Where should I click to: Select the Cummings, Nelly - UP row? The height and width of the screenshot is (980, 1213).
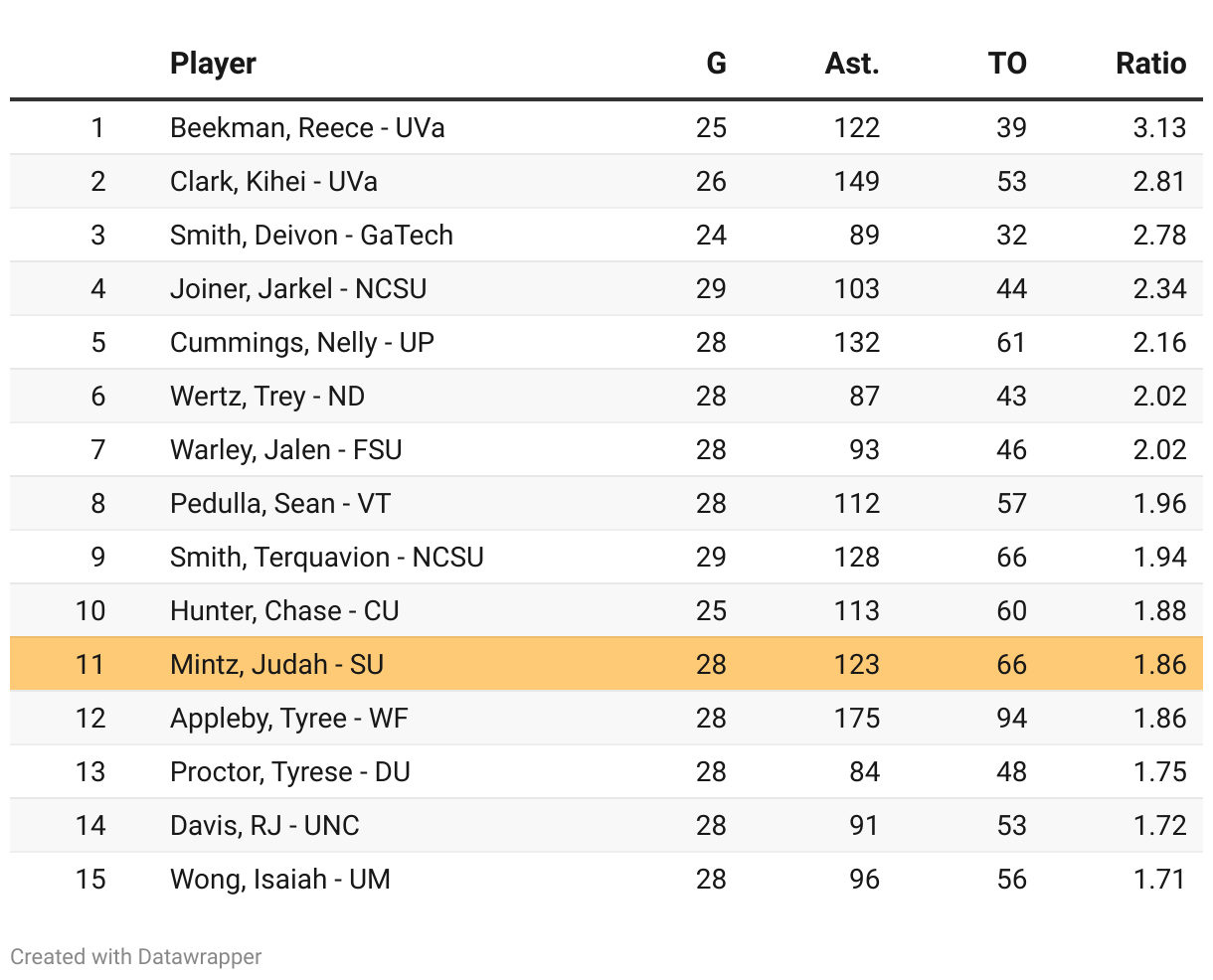[302, 343]
